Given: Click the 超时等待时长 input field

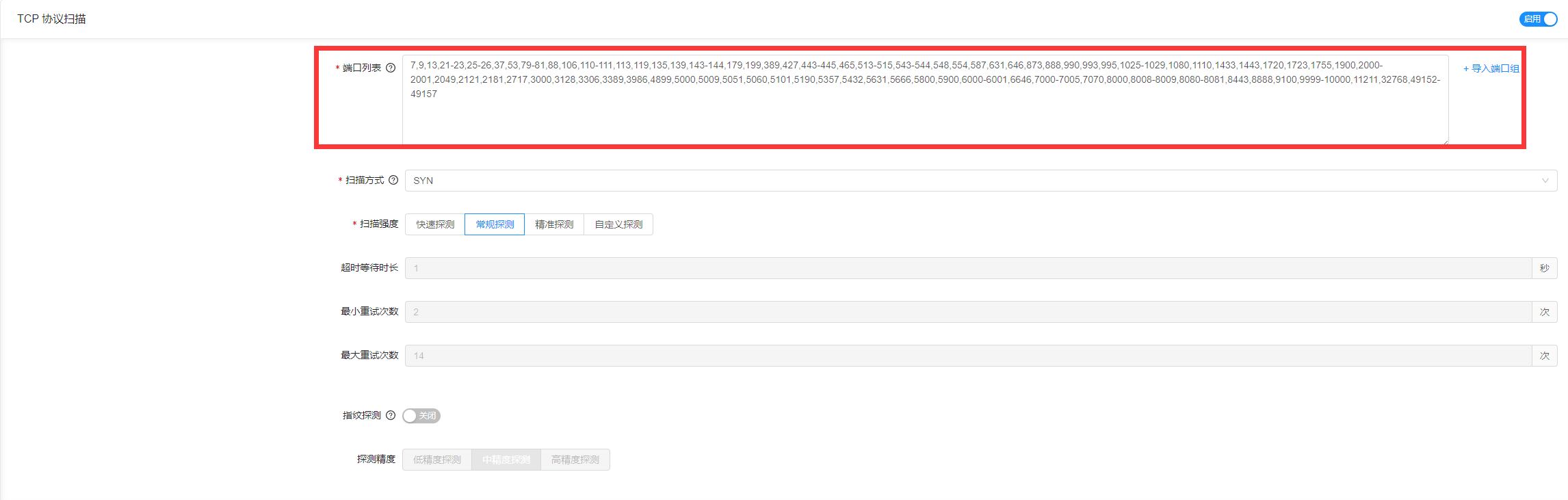Looking at the screenshot, I should point(968,268).
